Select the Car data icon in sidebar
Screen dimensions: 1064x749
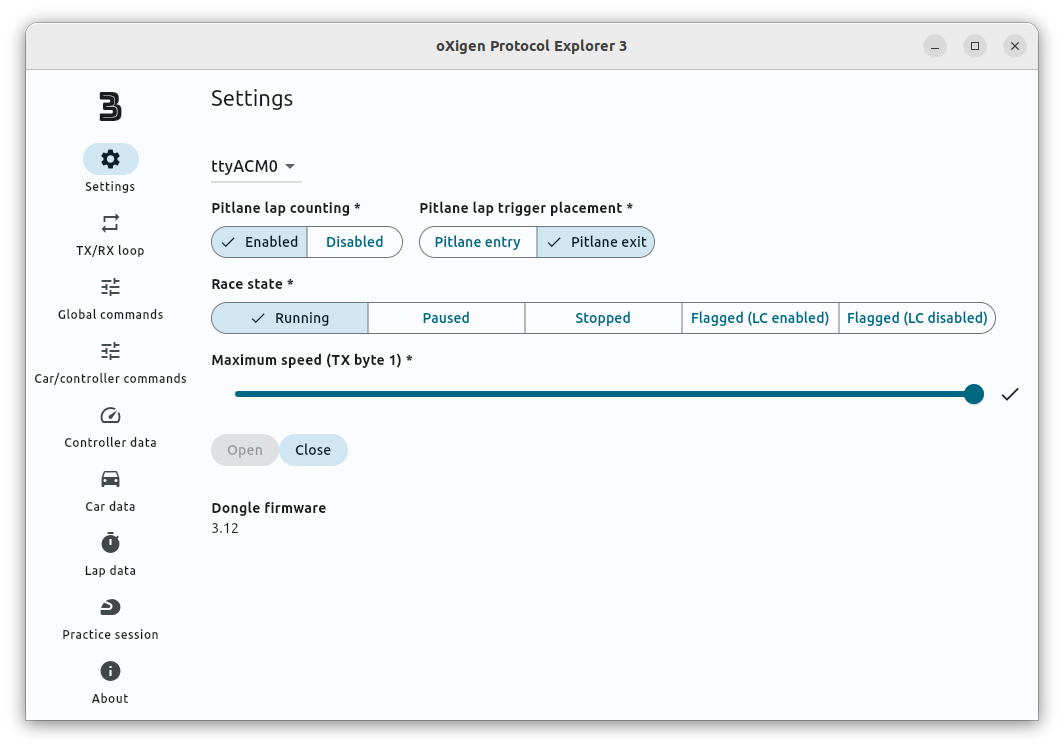coord(110,479)
